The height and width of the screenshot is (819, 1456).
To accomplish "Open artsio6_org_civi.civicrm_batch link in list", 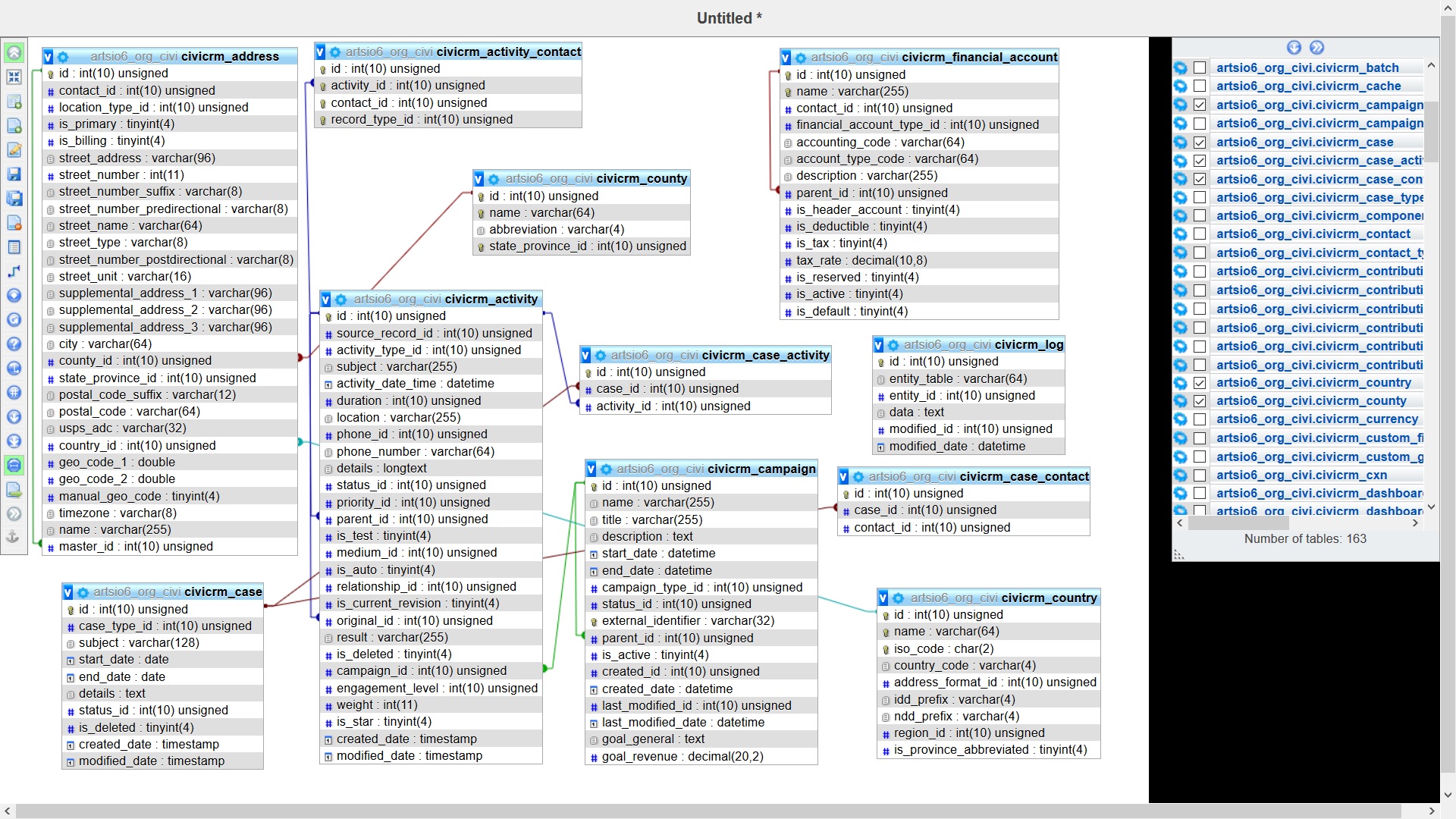I will (1307, 67).
